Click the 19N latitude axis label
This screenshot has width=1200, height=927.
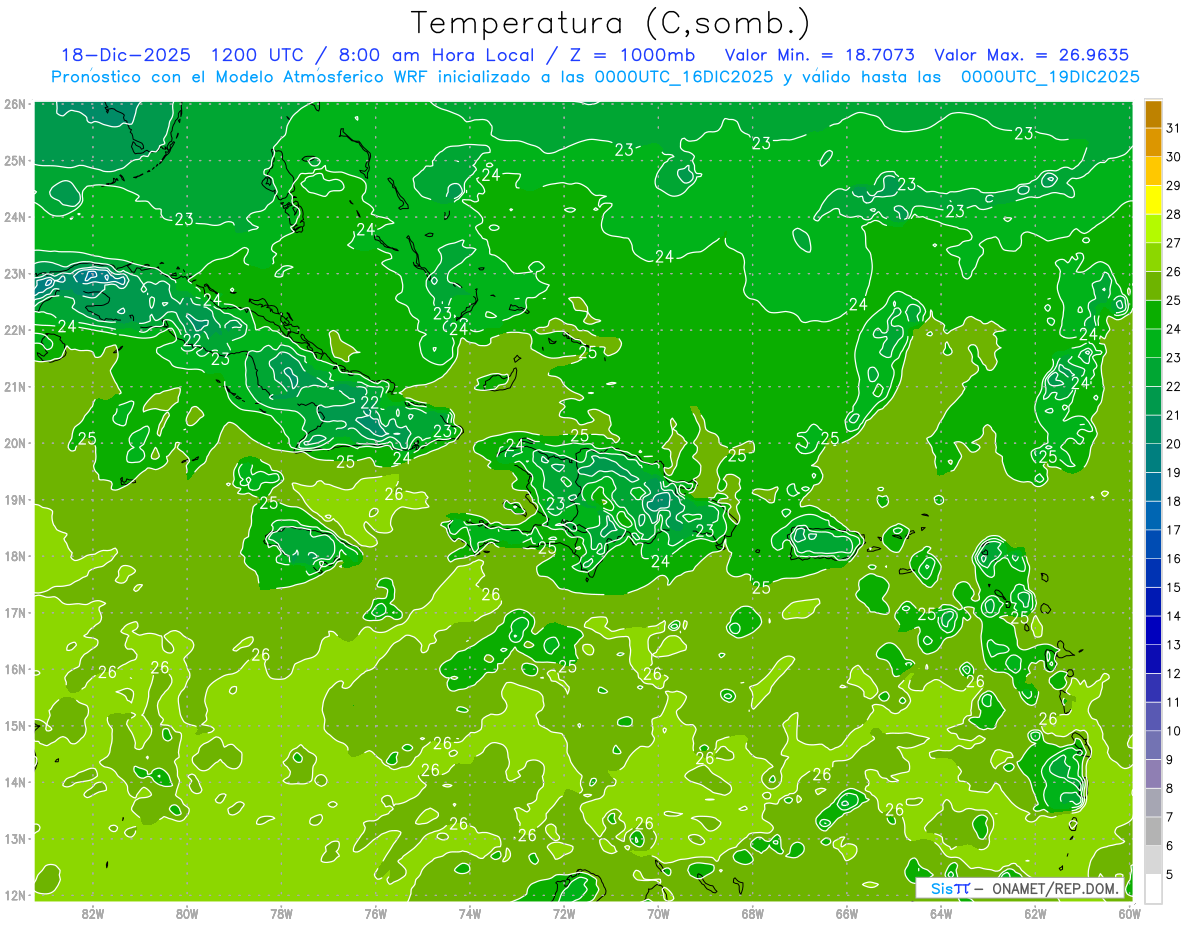point(15,500)
